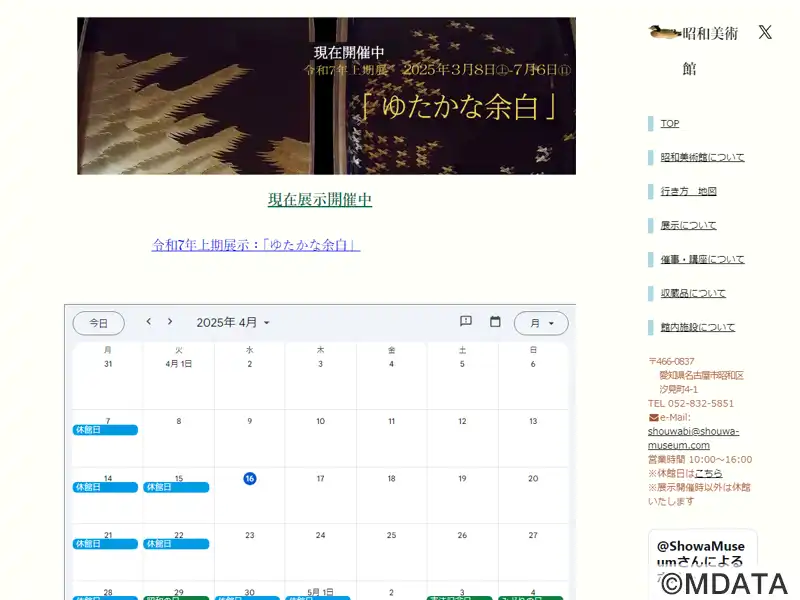Screen dimensions: 800x600
Task: Click the ゆたかな余白 exhibition banner image
Action: (x=327, y=96)
